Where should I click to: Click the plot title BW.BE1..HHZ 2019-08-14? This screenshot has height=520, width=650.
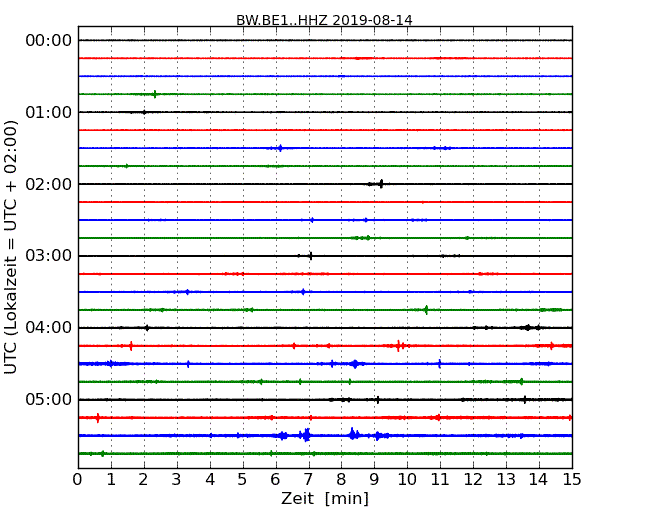[324, 20]
